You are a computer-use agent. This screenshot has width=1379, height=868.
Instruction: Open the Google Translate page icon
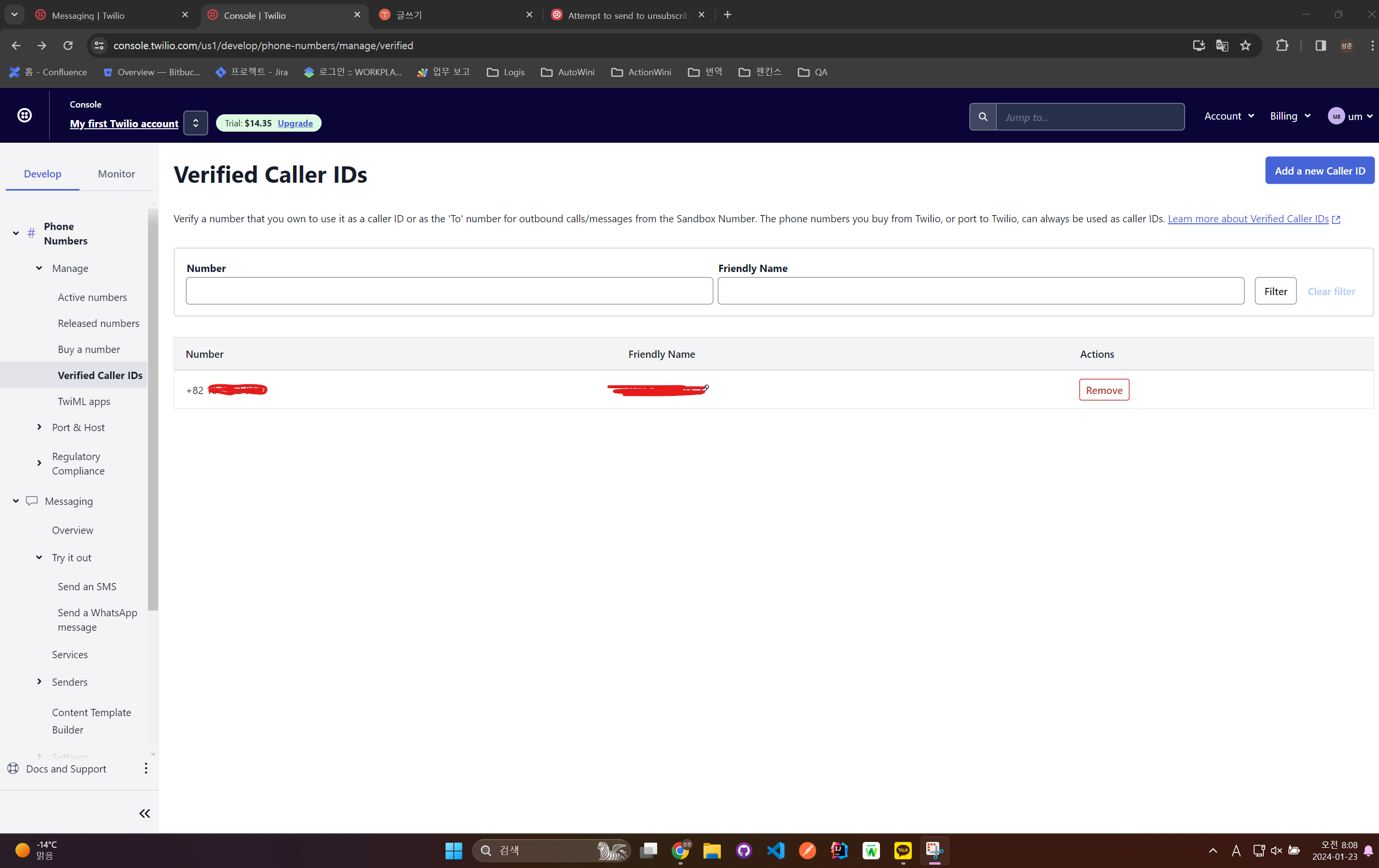click(1221, 46)
